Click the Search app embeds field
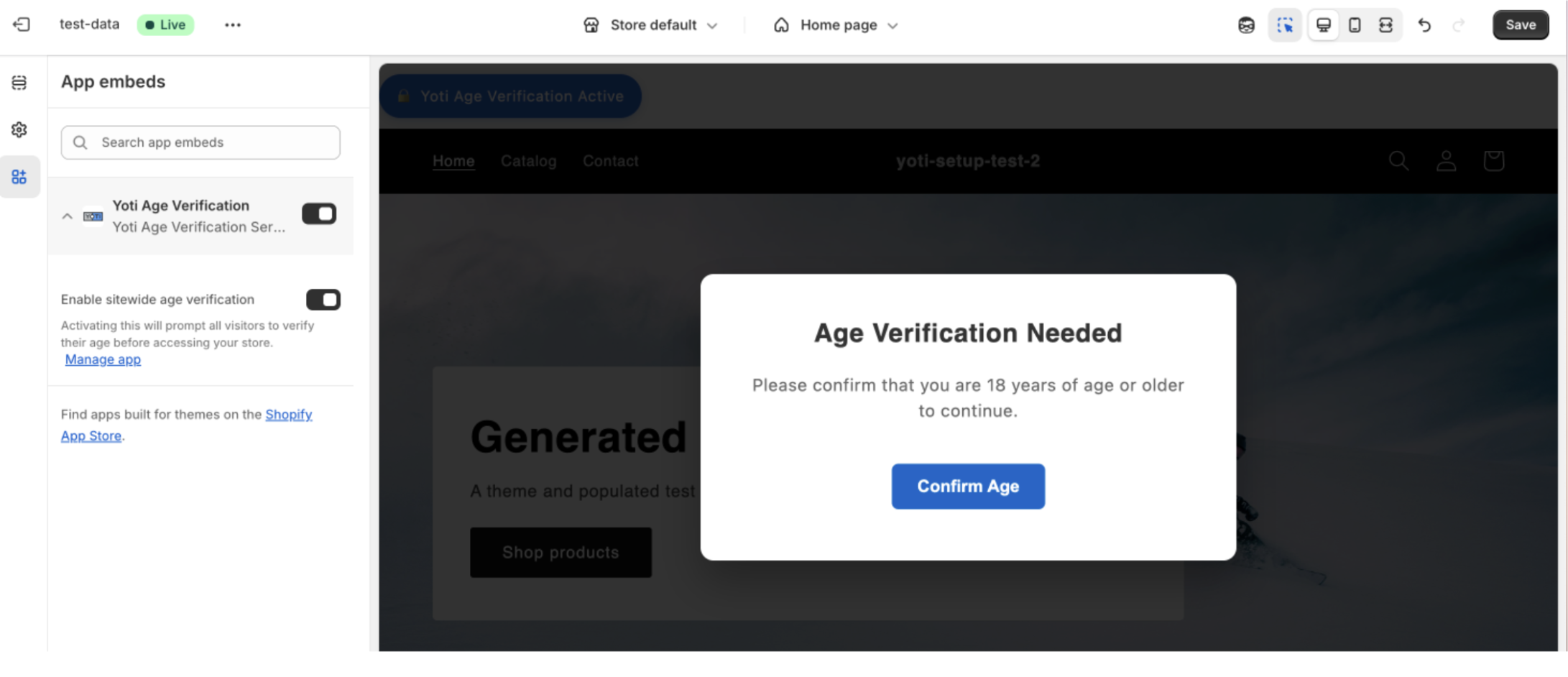 201,142
